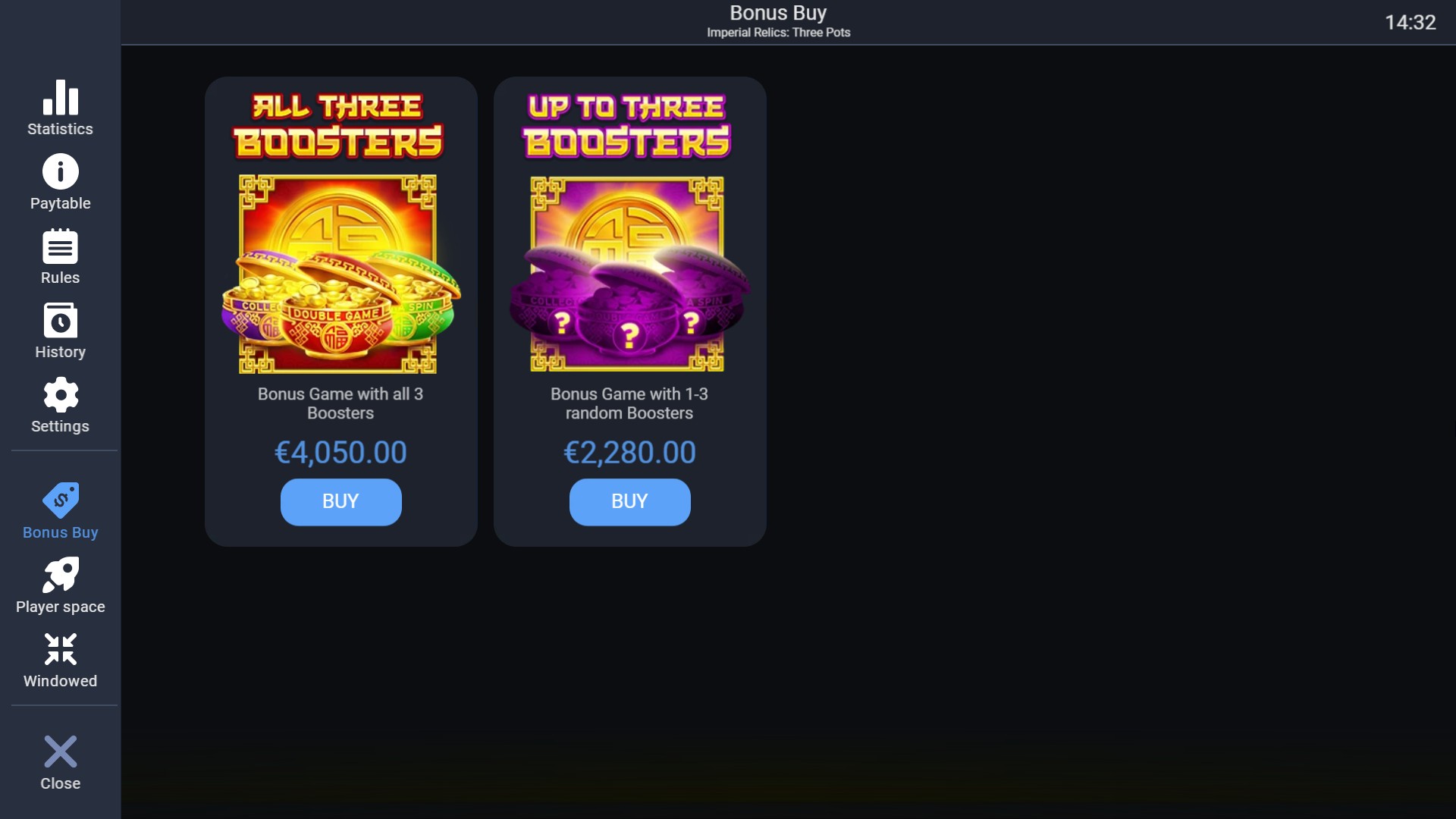Click the €2,280.00 price label
Viewport: 1456px width, 819px height.
[x=629, y=453]
